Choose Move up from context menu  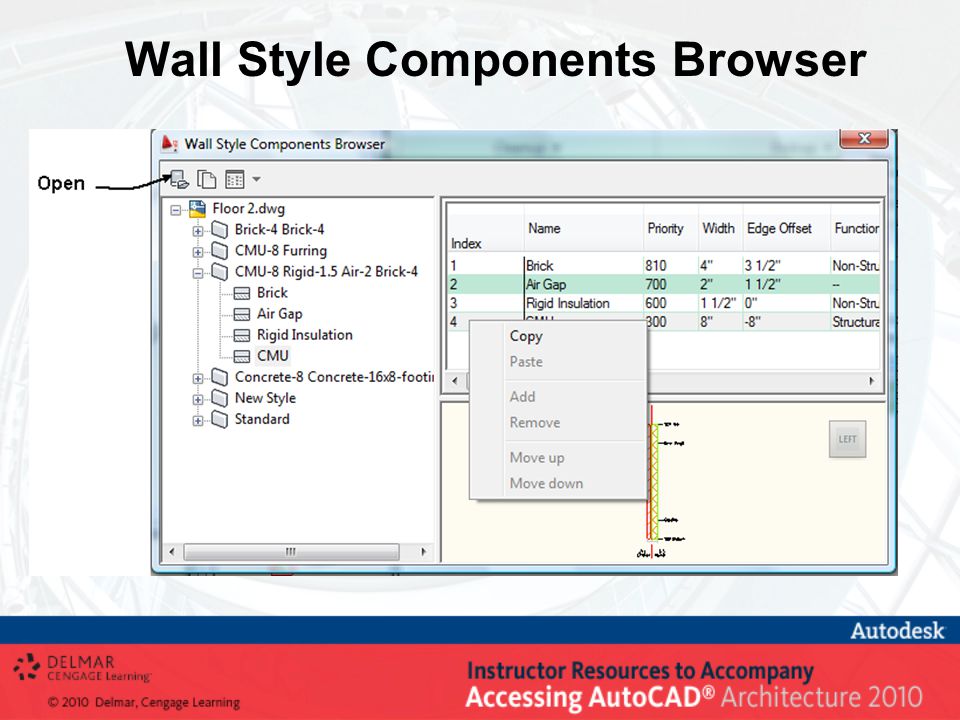coord(537,457)
